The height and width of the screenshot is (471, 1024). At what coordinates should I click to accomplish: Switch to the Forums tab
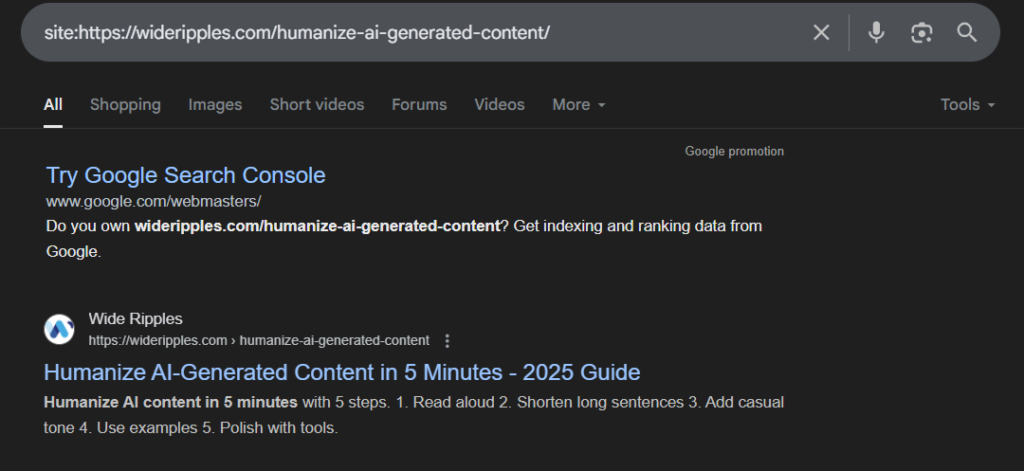tap(419, 105)
